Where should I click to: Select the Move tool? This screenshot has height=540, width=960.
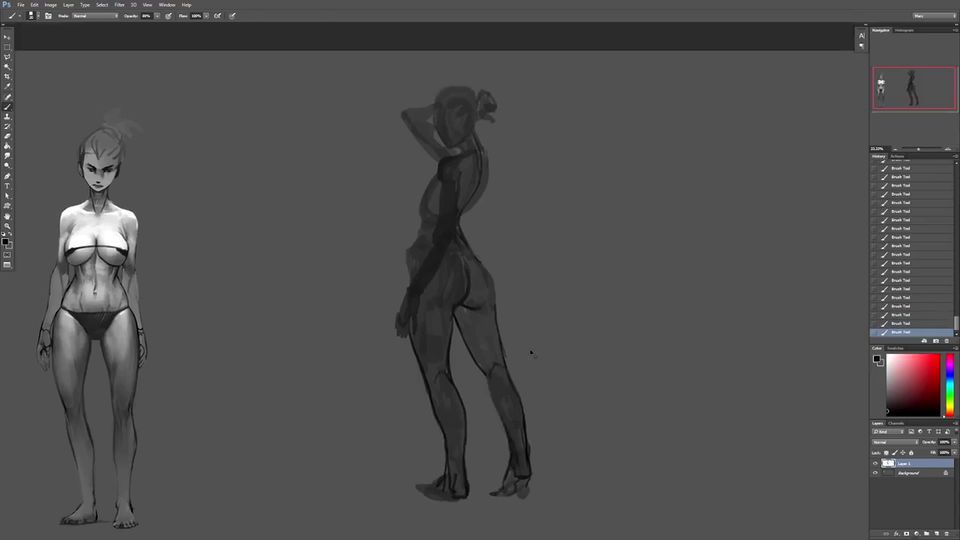click(7, 37)
